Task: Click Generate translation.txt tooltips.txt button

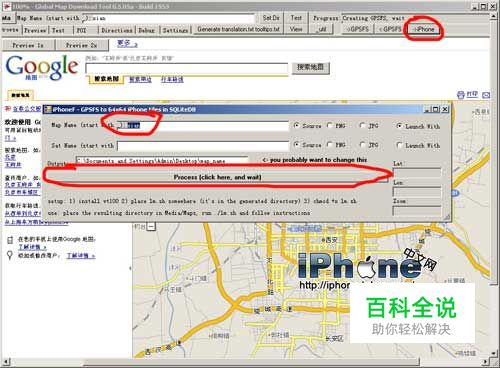Action: point(238,29)
